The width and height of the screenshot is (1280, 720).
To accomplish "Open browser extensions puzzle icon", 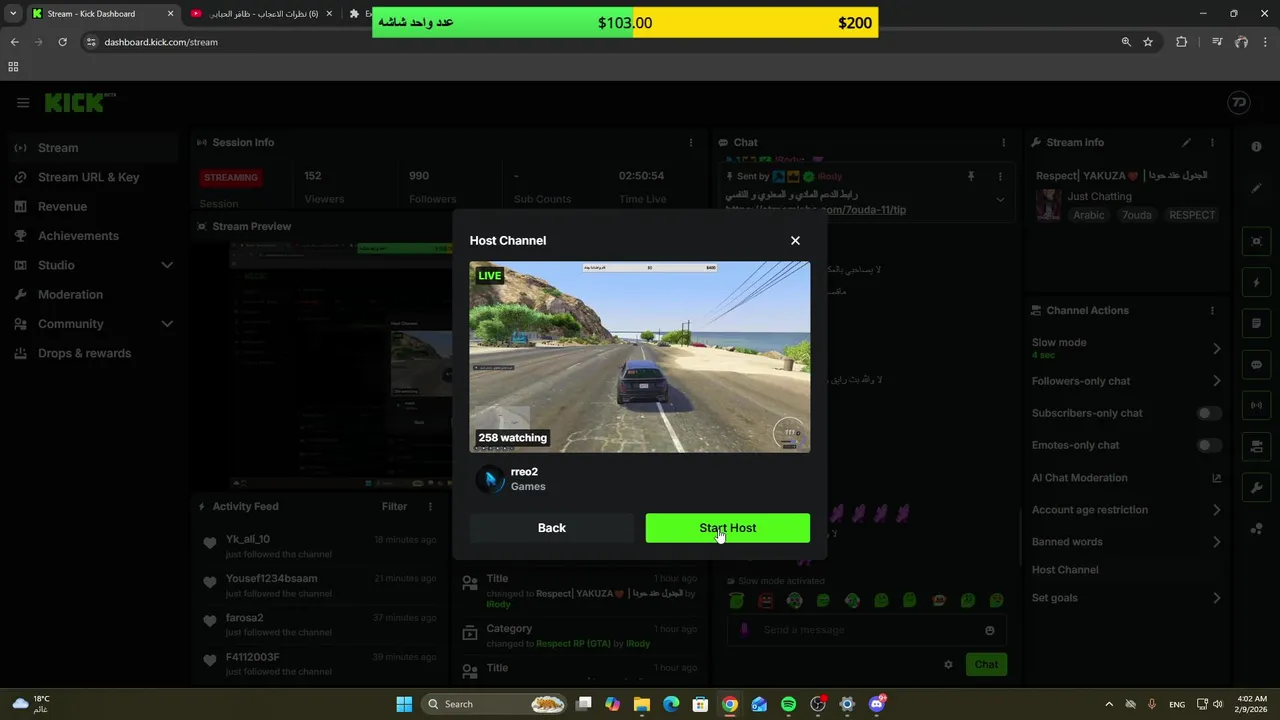I will point(1182,42).
